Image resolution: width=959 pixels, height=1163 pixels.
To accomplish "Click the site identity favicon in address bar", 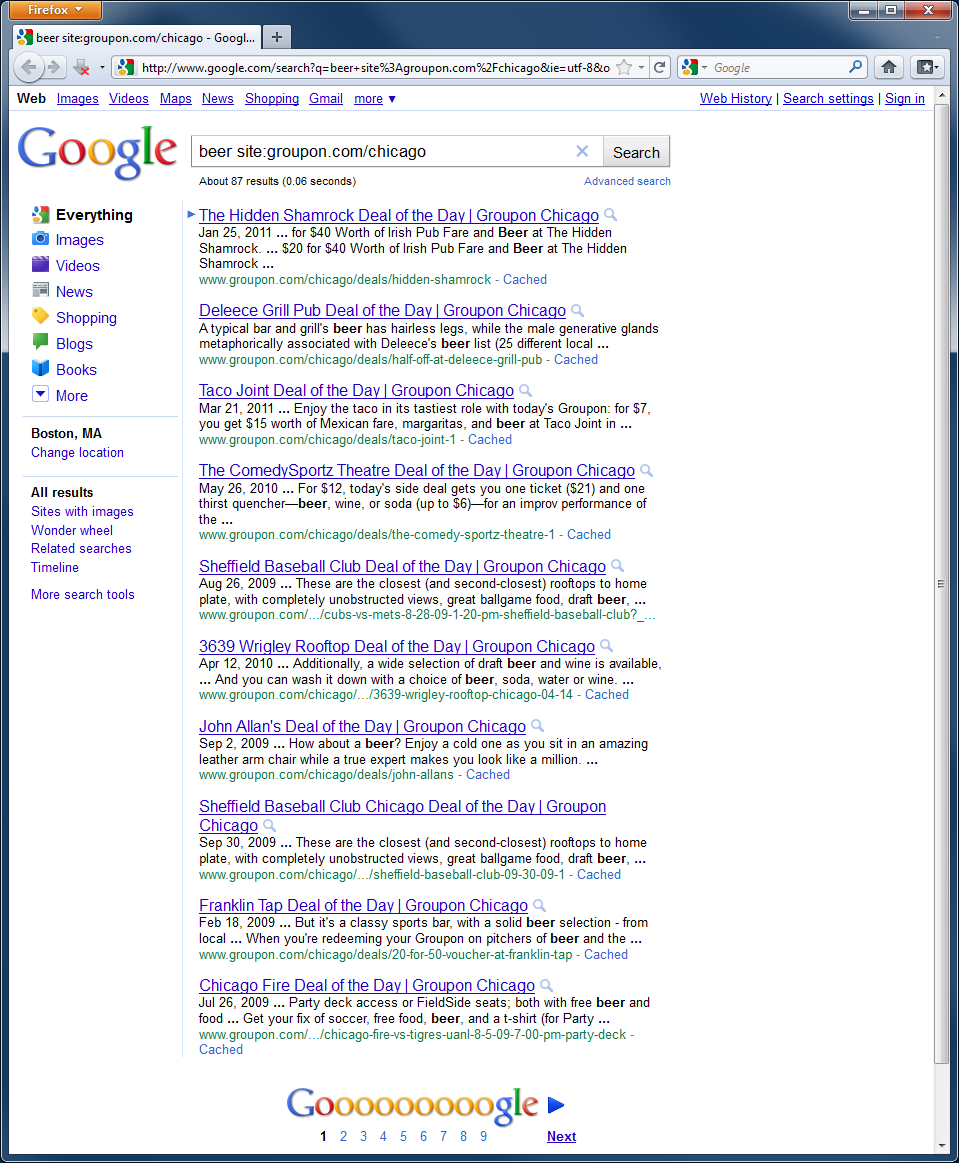I will coord(126,67).
